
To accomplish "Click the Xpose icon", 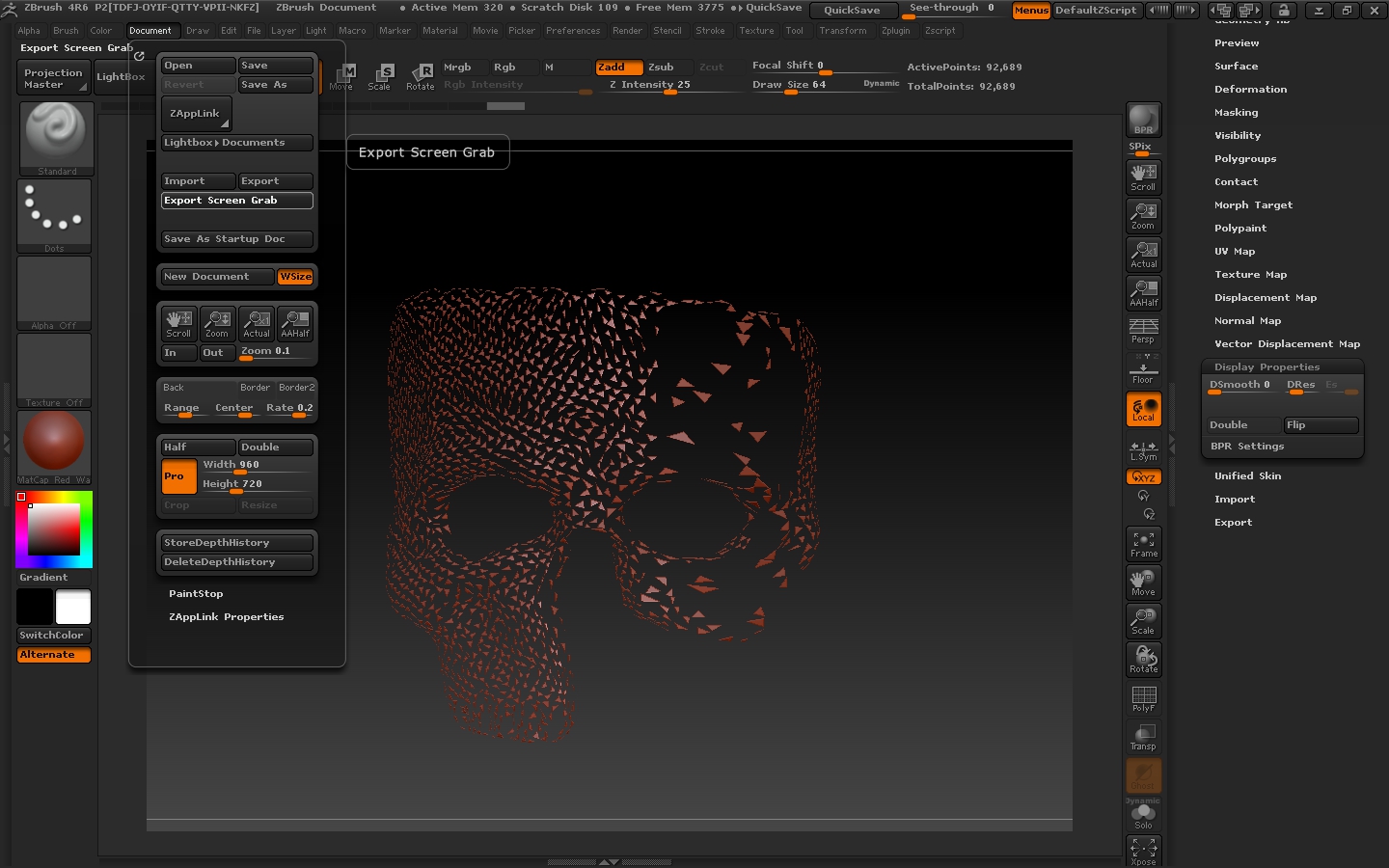I will [1143, 851].
